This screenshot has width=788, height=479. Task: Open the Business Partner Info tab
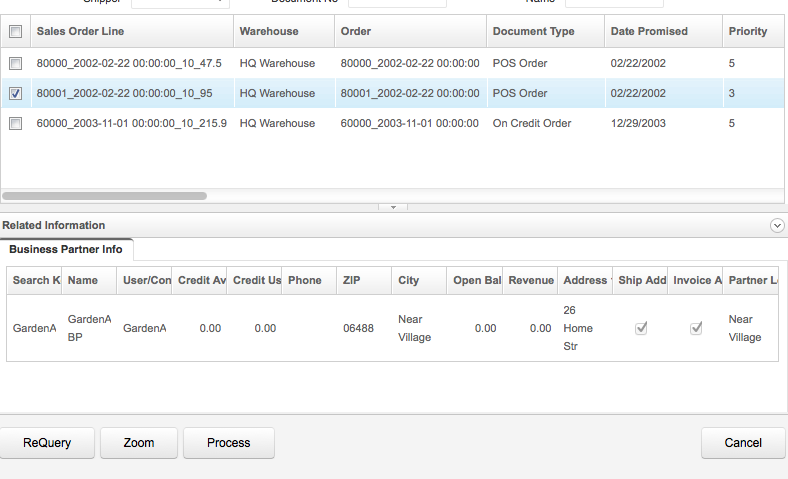[x=66, y=249]
